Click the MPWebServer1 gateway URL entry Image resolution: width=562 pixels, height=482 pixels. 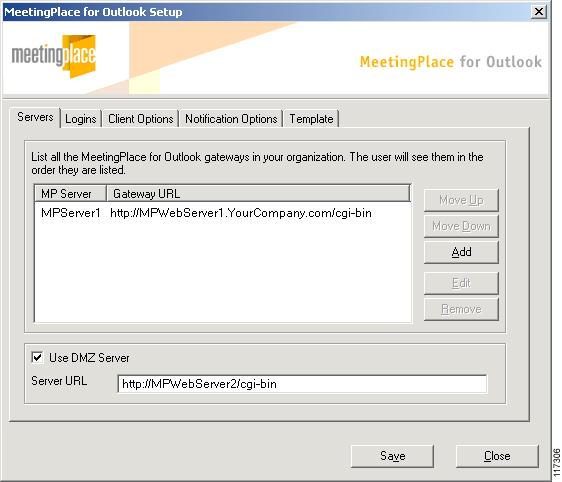(x=241, y=213)
